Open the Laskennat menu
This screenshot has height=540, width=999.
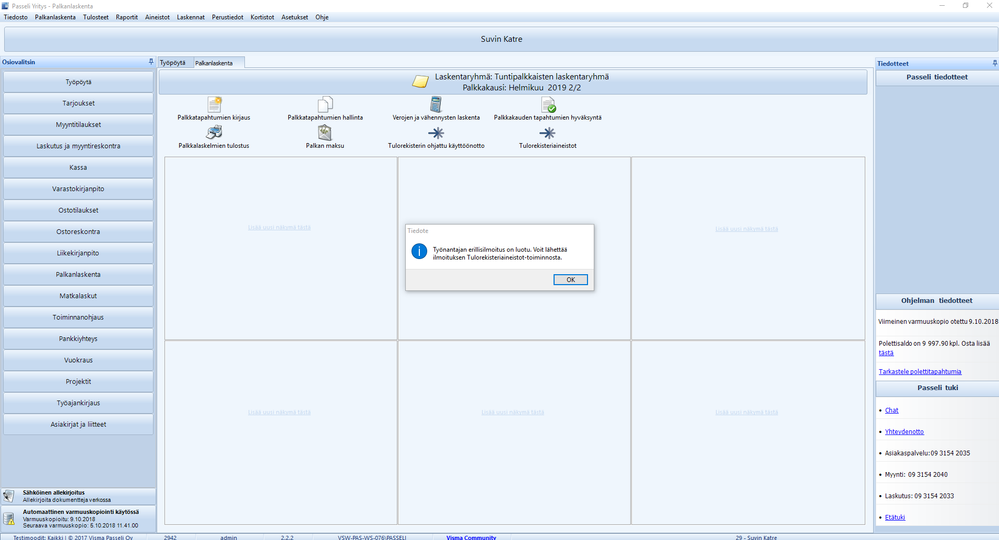(x=190, y=17)
